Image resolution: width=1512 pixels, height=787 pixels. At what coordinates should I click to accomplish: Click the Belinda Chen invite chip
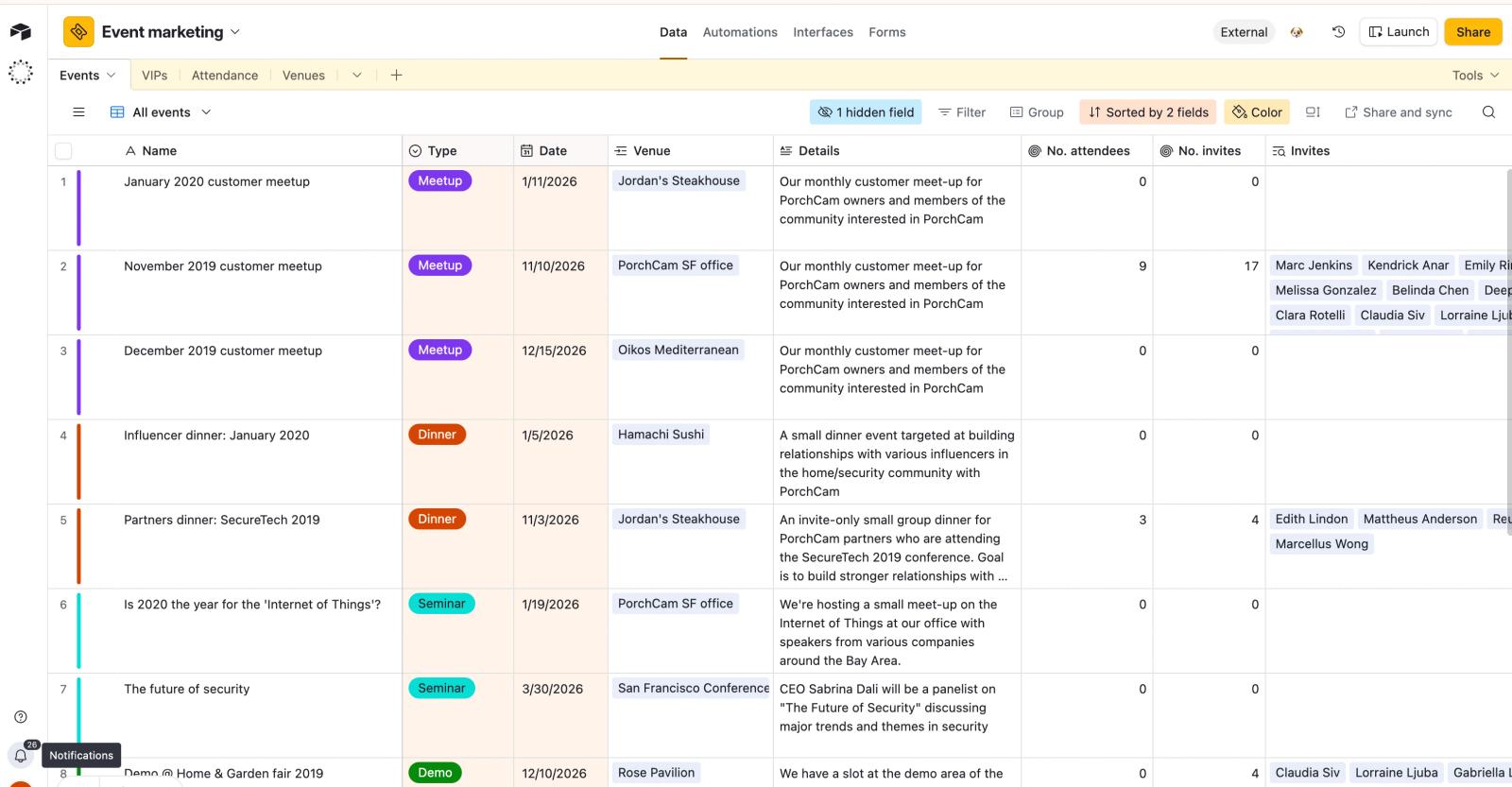(1430, 290)
